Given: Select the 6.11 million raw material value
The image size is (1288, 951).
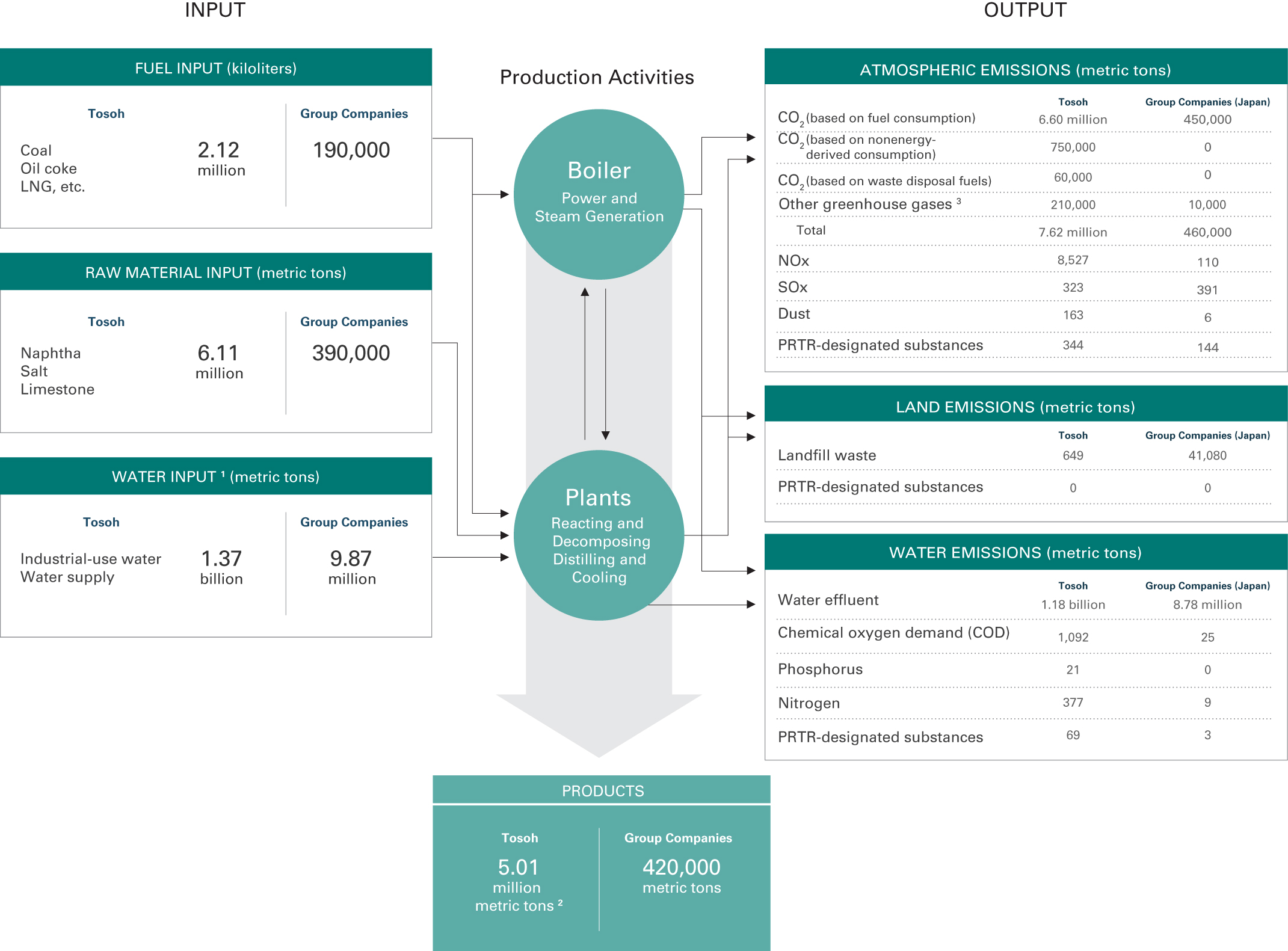Looking at the screenshot, I should pos(219,361).
